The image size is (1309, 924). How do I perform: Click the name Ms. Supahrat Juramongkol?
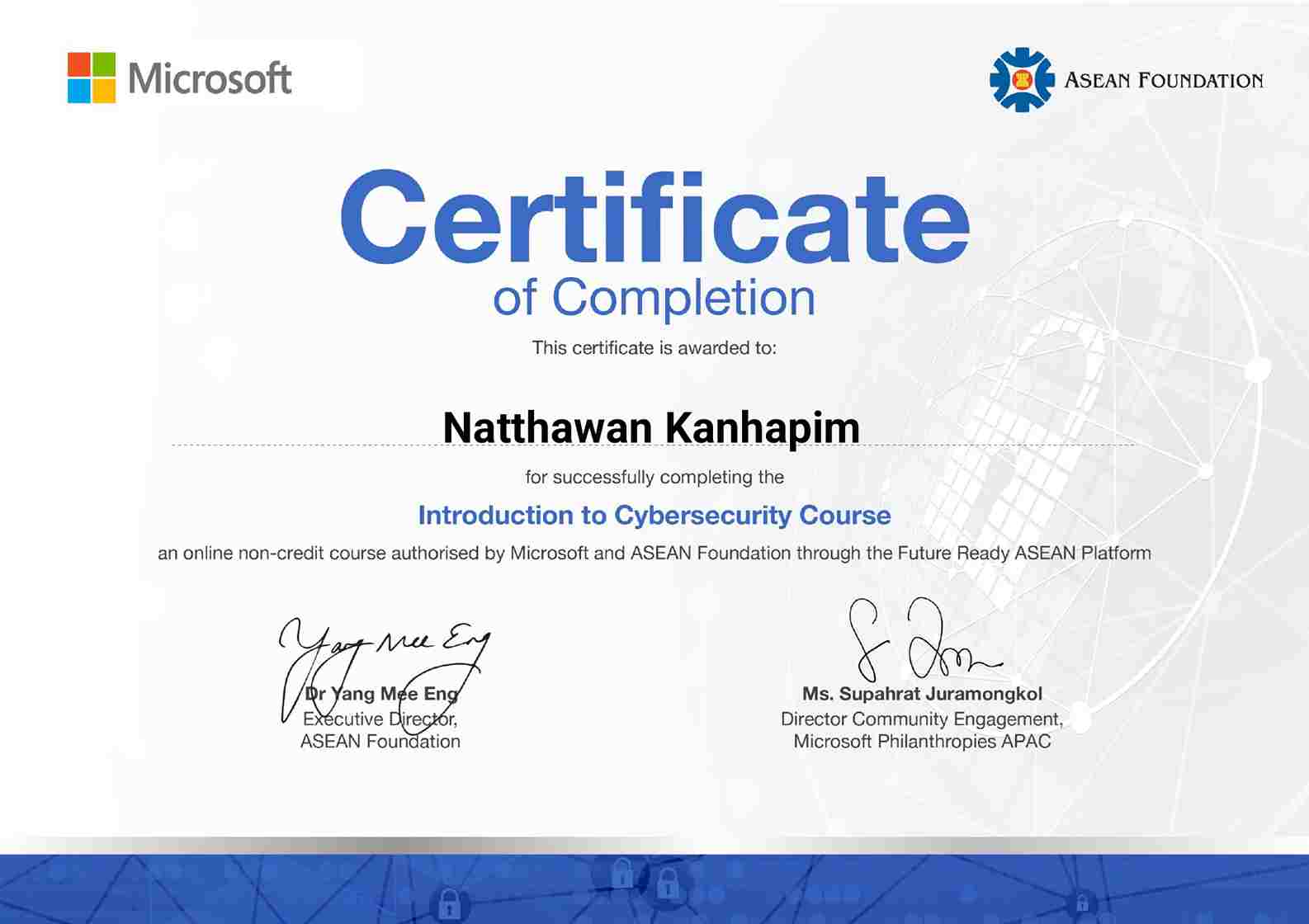[922, 694]
